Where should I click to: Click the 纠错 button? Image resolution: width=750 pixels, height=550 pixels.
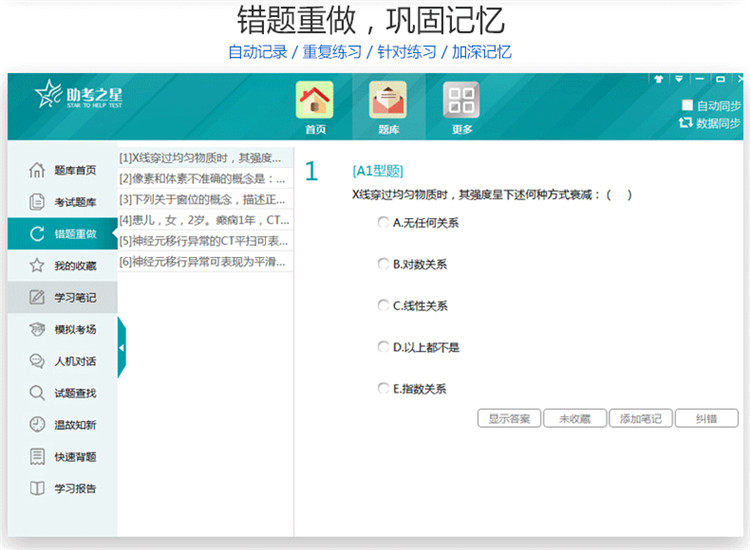coord(706,418)
